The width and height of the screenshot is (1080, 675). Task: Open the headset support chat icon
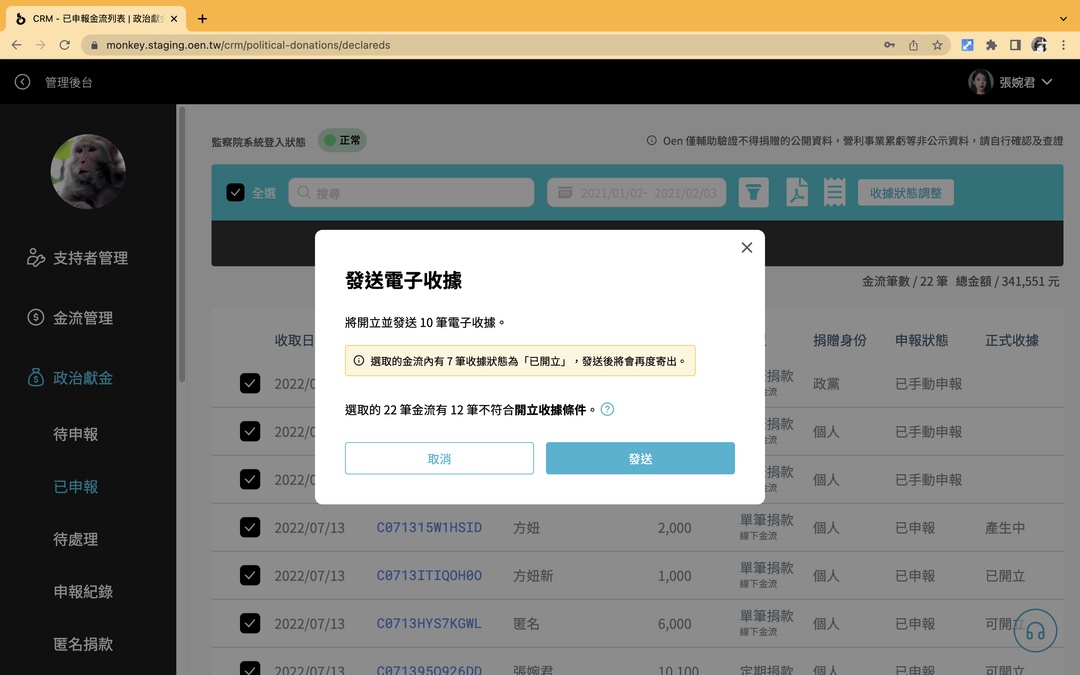(x=1035, y=631)
